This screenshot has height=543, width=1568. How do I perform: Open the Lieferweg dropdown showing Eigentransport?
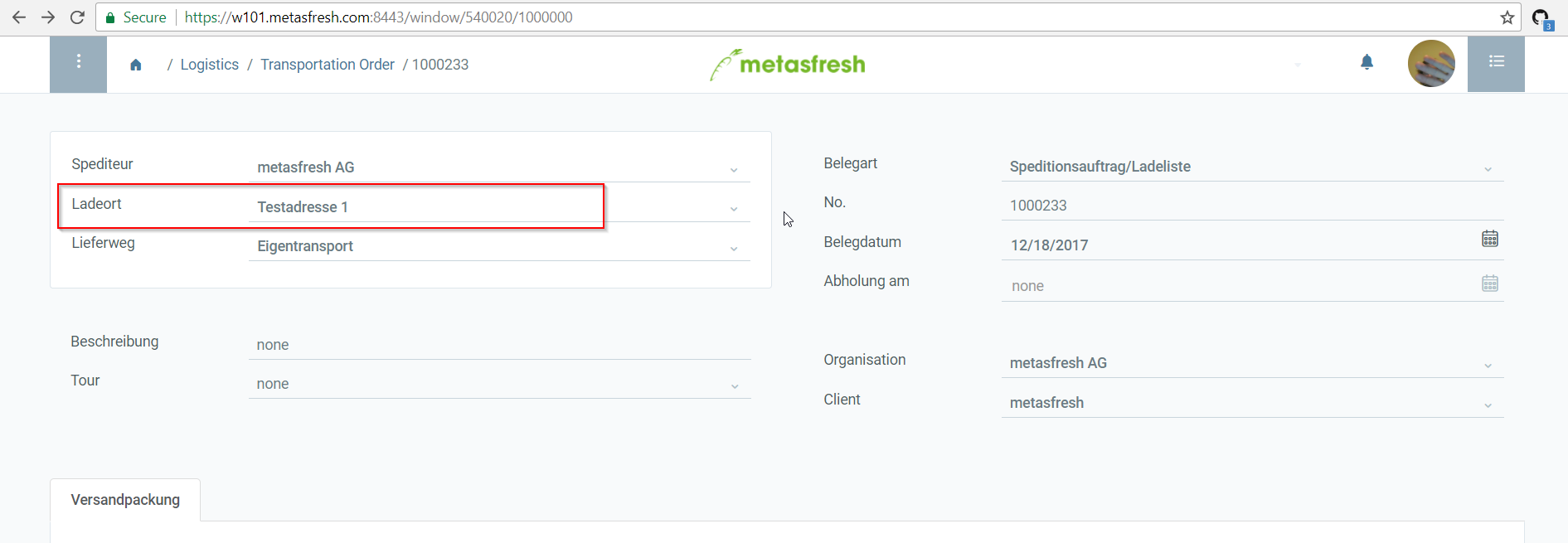click(x=733, y=248)
